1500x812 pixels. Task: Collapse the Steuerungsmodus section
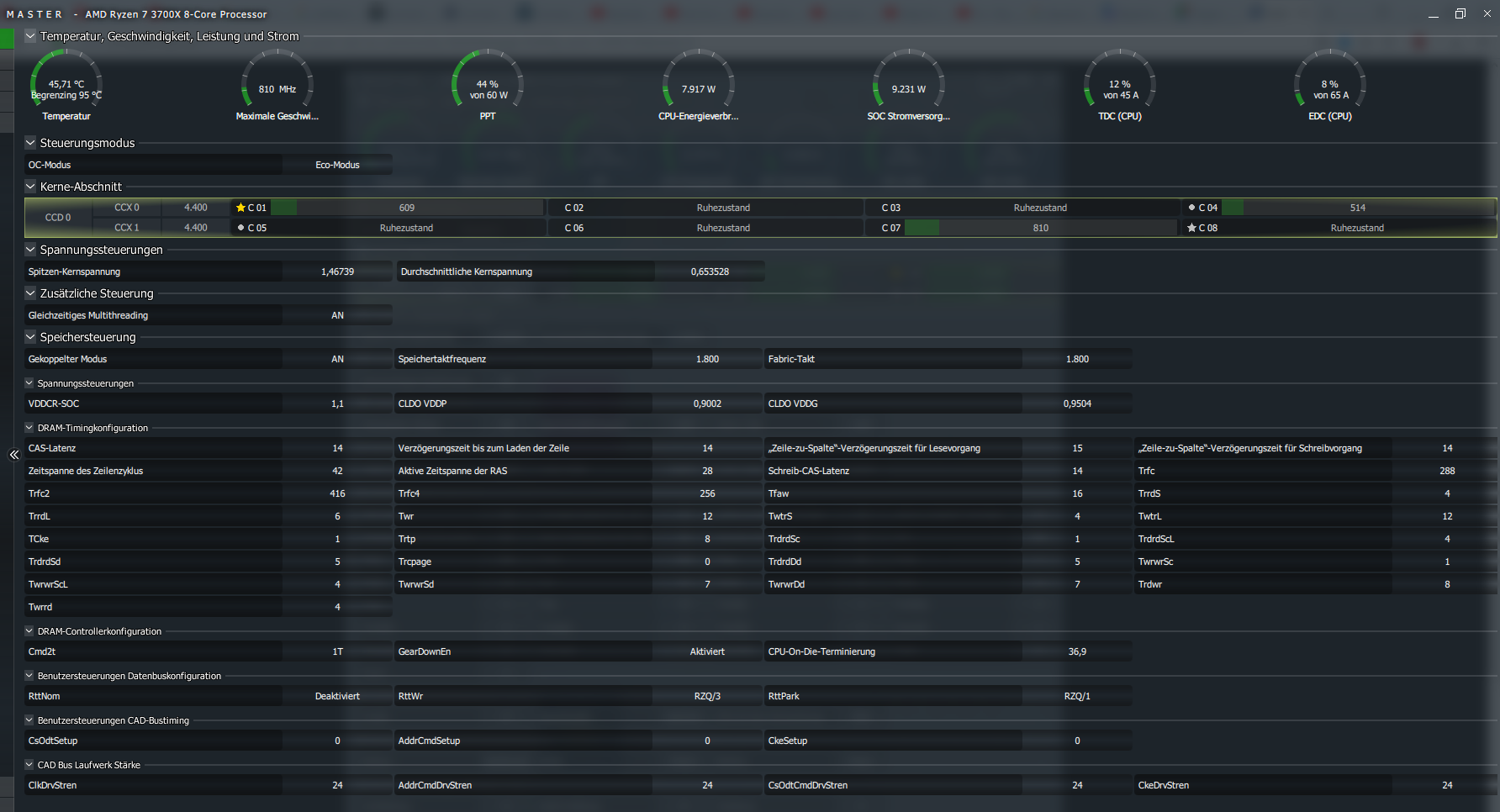(30, 143)
